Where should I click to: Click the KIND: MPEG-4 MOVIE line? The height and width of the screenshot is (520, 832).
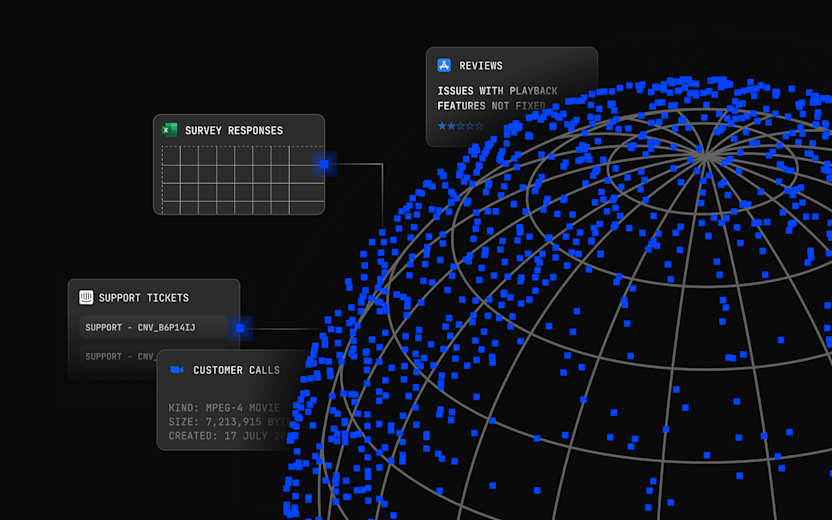(224, 408)
